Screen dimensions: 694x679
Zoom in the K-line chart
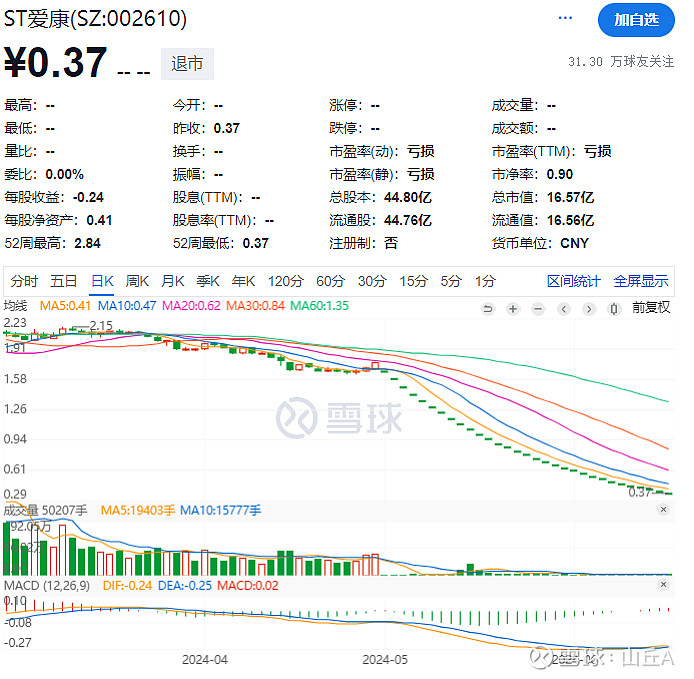tap(513, 309)
